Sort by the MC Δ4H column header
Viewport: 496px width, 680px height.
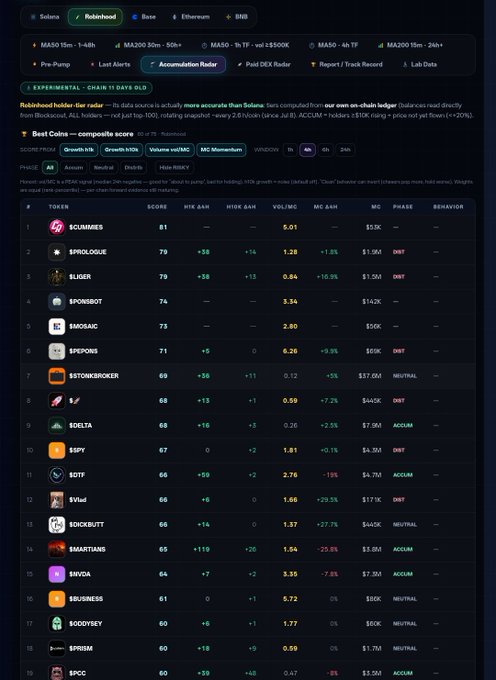point(325,207)
